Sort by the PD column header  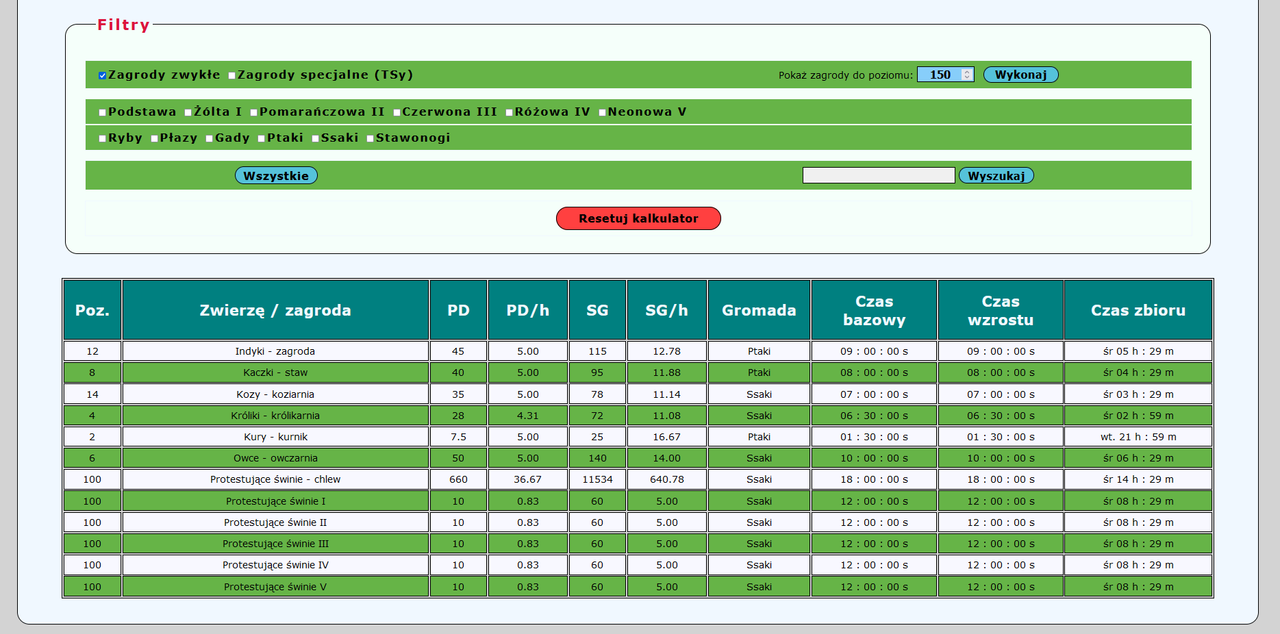point(458,310)
